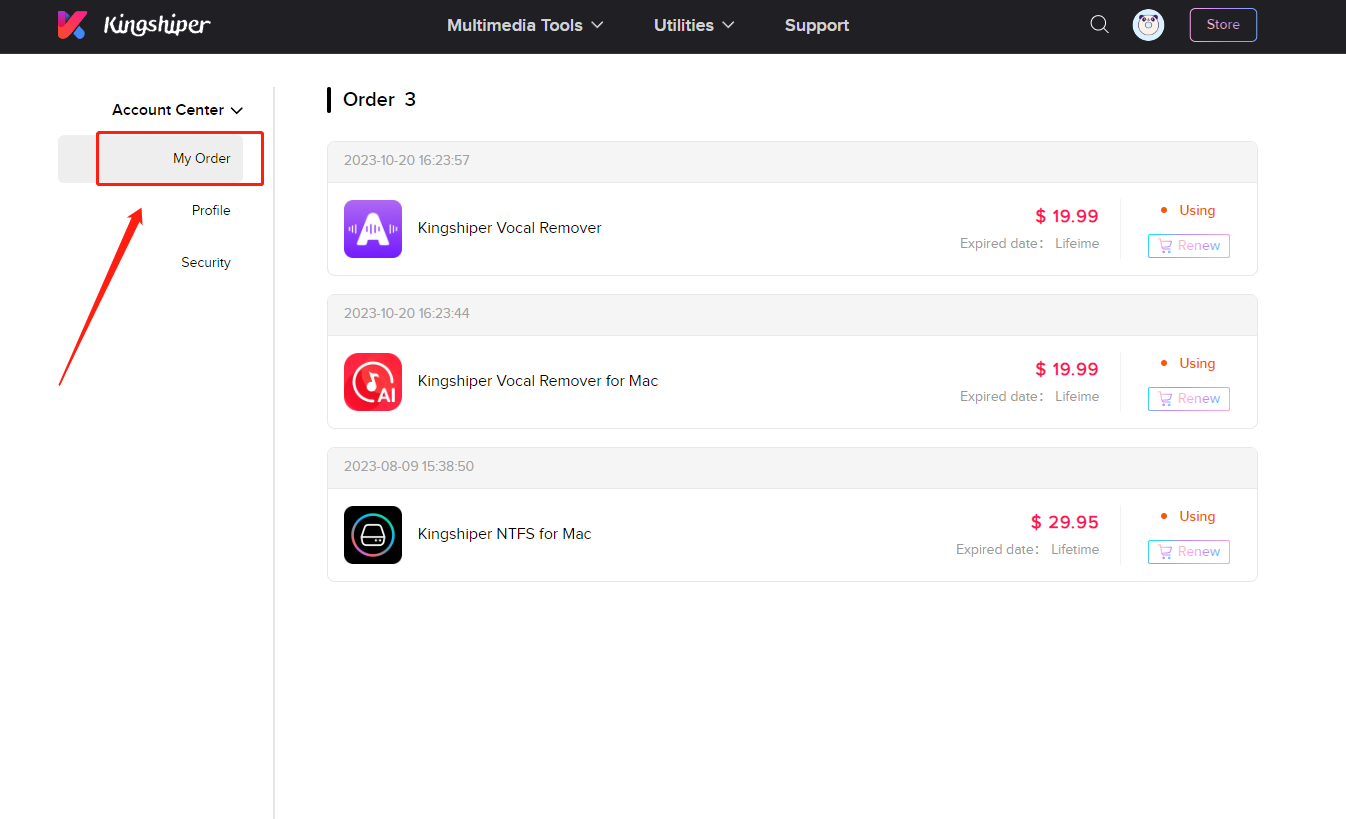Open the Store button

pyautogui.click(x=1223, y=25)
